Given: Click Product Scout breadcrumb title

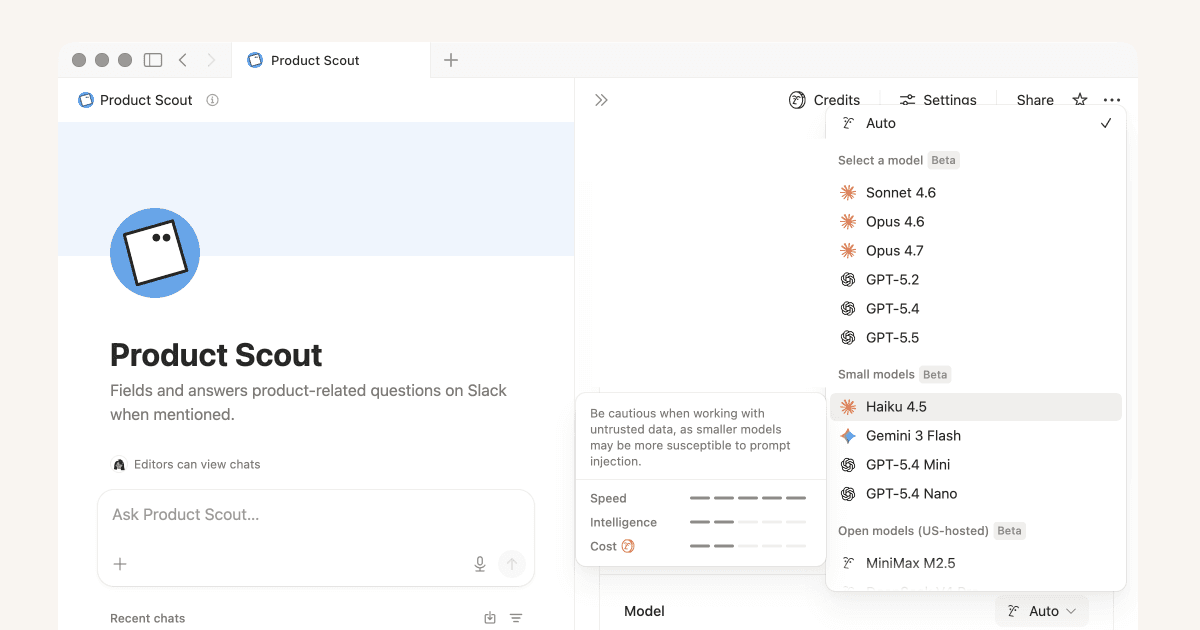Looking at the screenshot, I should (x=146, y=100).
